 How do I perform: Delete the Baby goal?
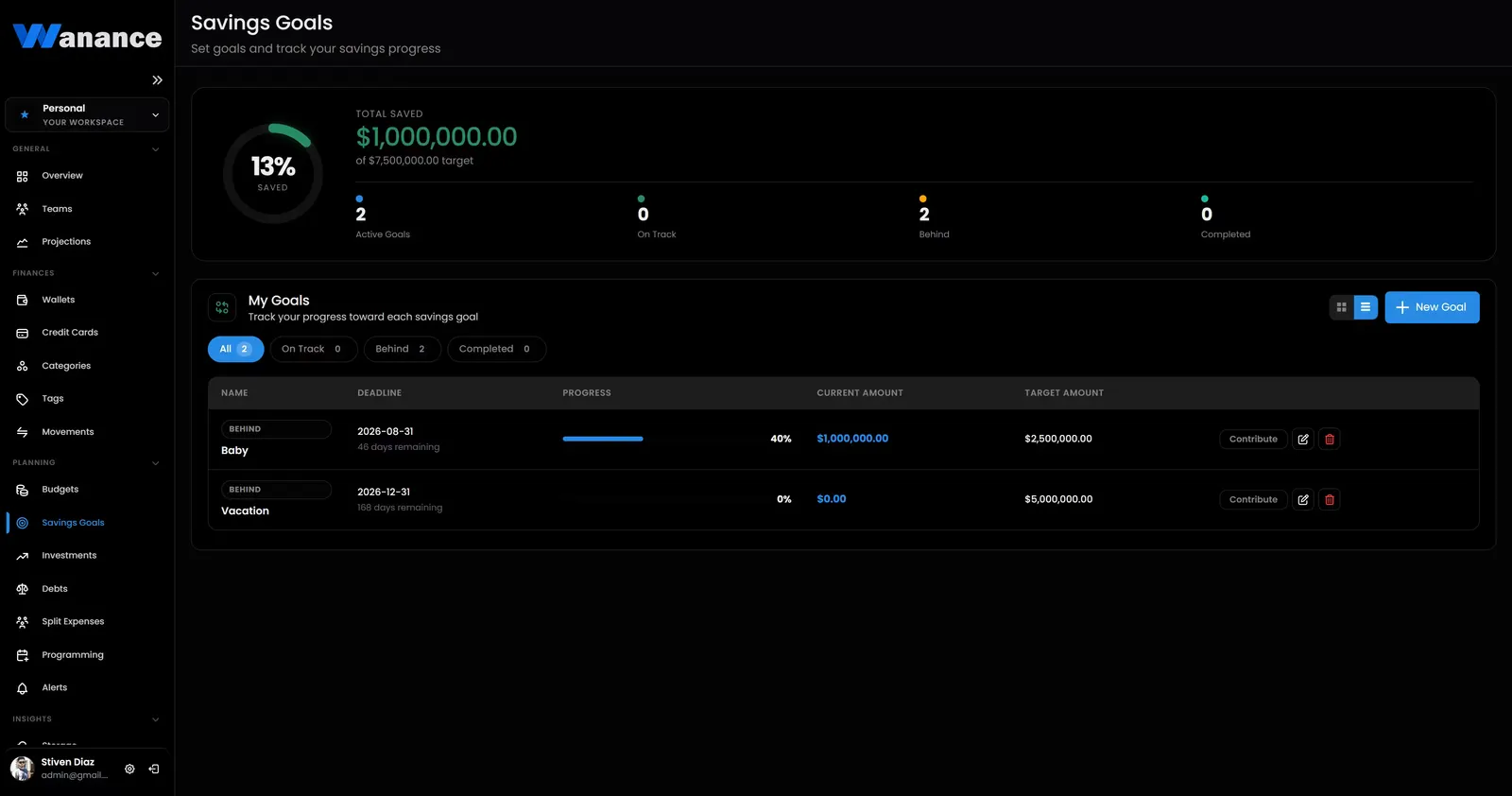[x=1330, y=439]
